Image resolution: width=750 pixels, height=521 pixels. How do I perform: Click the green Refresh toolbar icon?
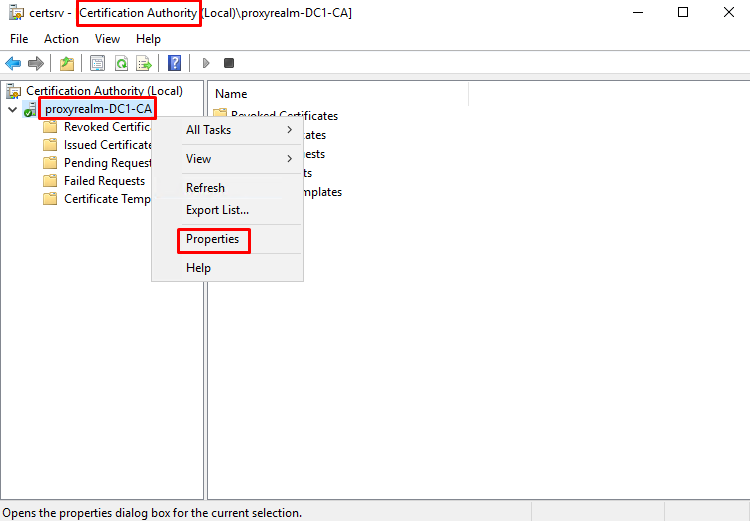pyautogui.click(x=121, y=63)
